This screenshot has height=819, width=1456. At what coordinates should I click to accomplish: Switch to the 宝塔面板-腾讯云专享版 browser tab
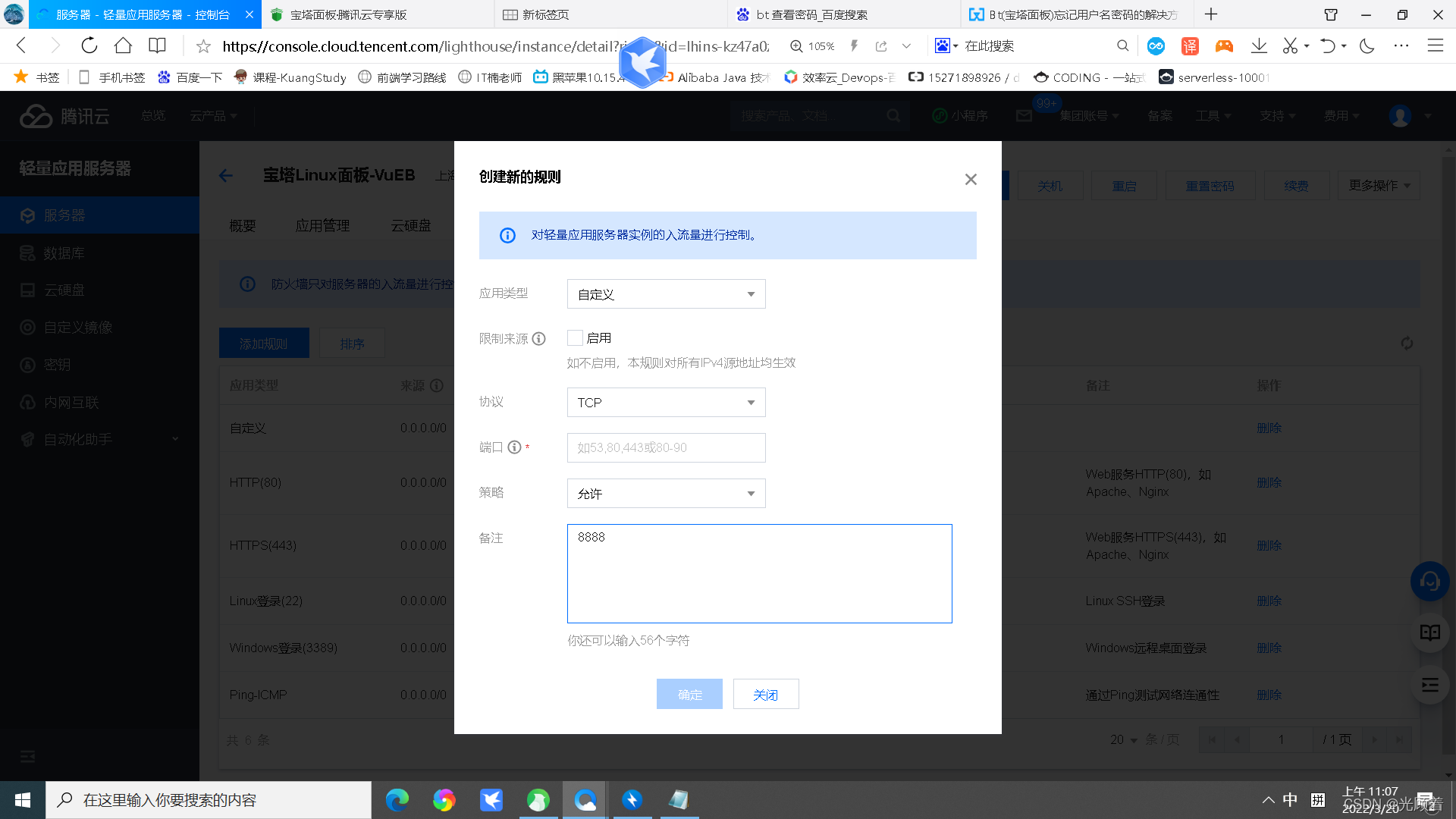pyautogui.click(x=349, y=14)
